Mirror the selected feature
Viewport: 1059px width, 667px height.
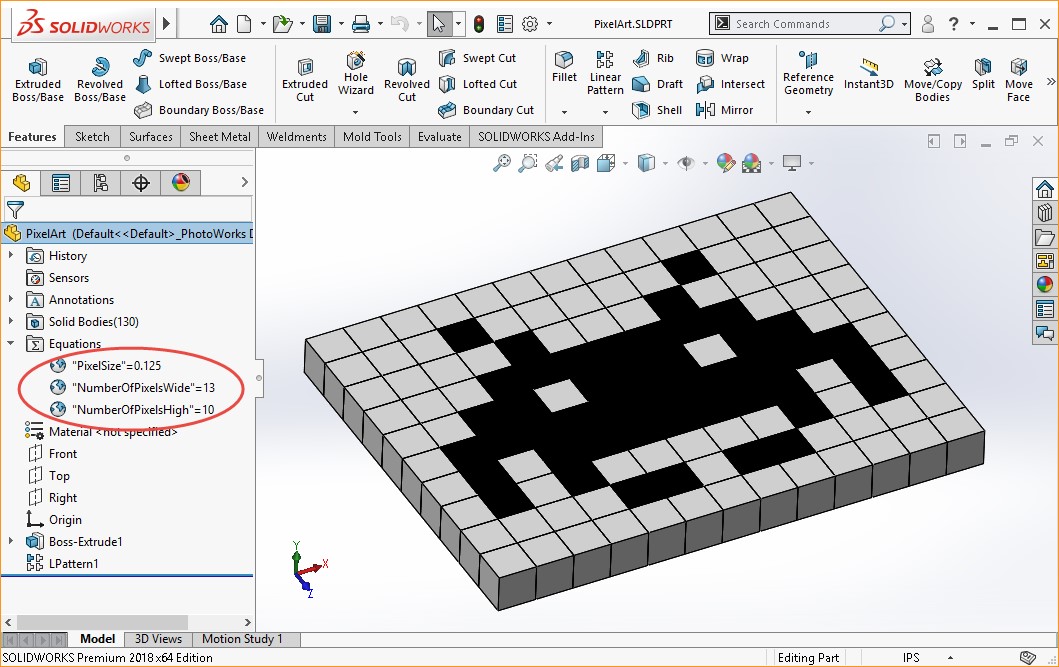[x=724, y=109]
